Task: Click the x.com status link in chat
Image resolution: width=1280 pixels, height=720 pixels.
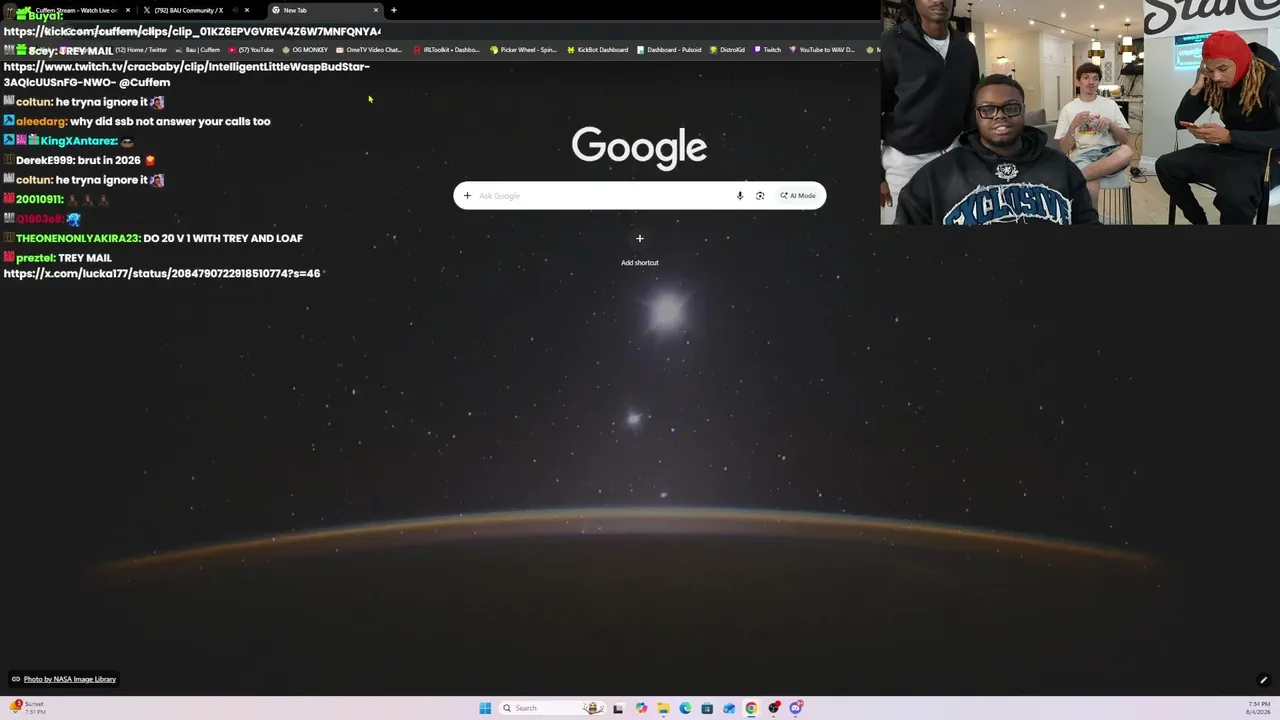Action: click(162, 273)
